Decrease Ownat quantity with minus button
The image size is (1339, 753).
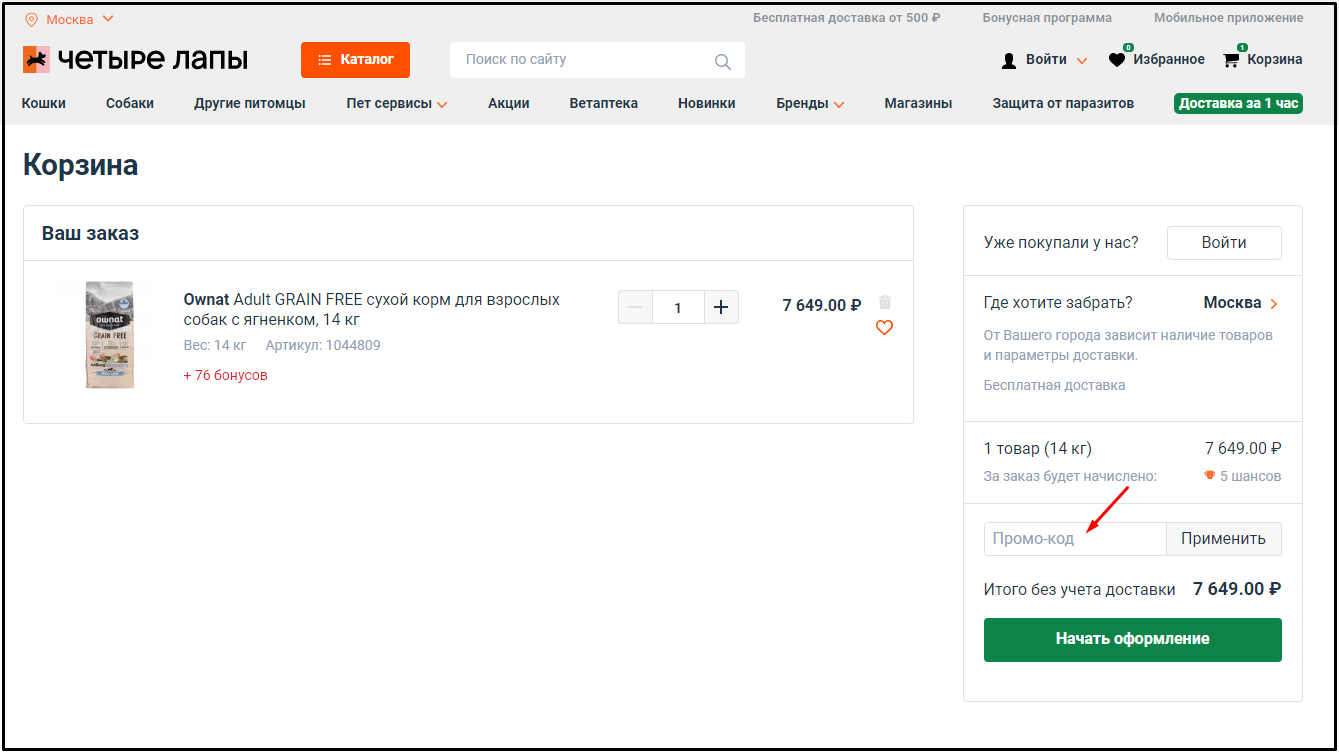tap(635, 307)
